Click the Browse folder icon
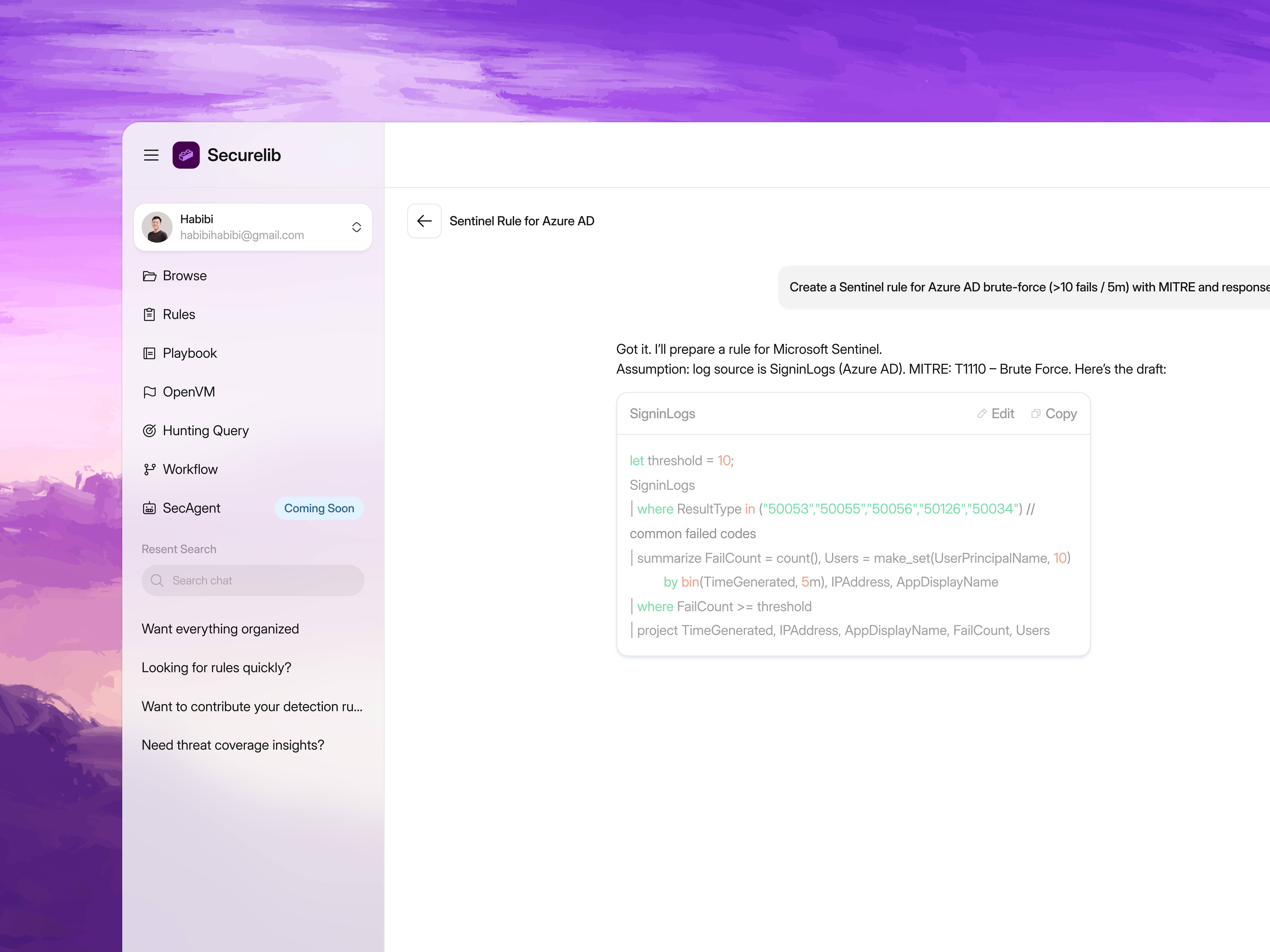The image size is (1270, 952). (149, 276)
